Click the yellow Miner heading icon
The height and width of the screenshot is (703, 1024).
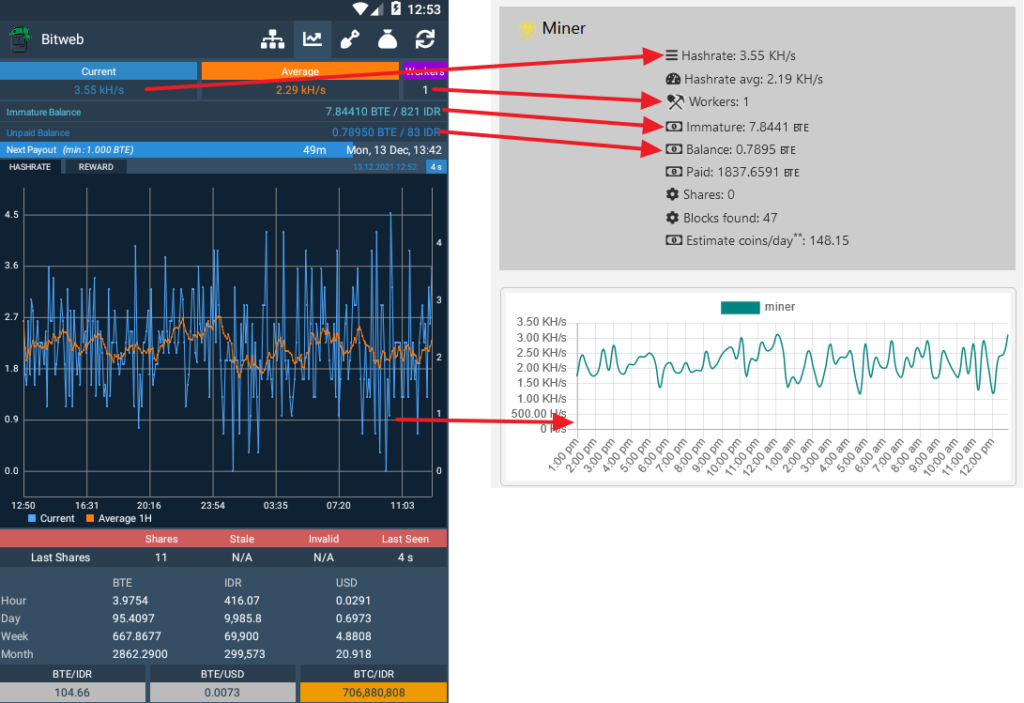527,29
